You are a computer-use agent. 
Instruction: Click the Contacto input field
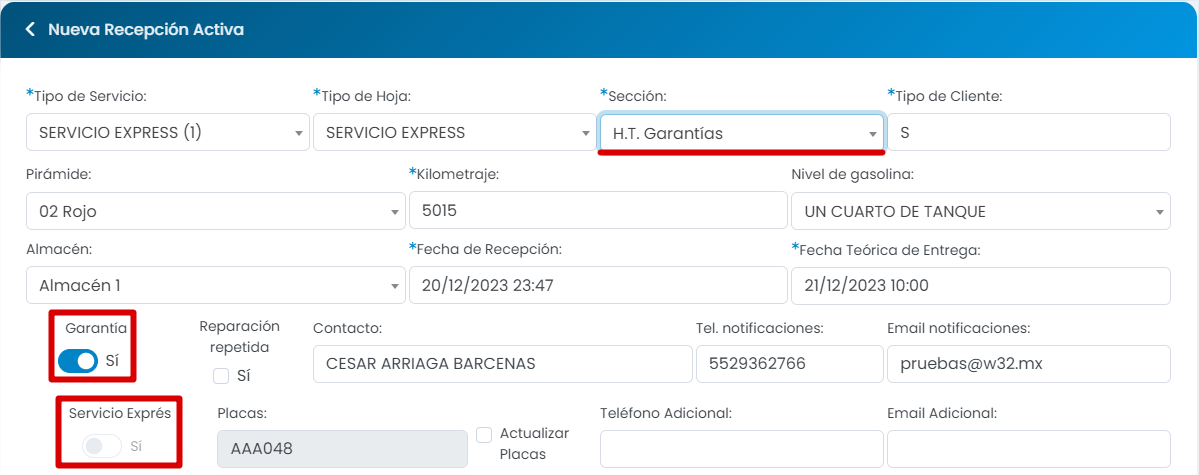pos(502,364)
